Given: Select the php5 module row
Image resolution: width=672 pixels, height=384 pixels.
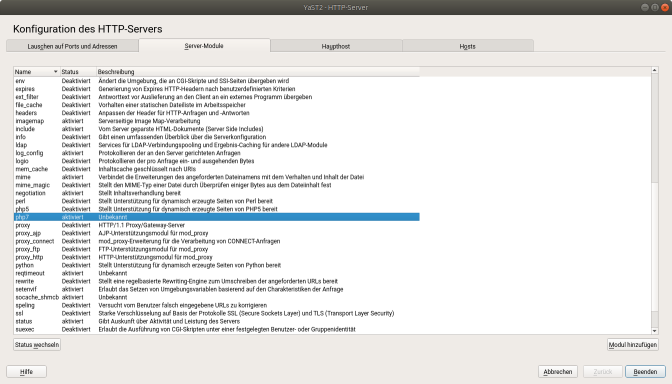Looking at the screenshot, I should tap(216, 209).
